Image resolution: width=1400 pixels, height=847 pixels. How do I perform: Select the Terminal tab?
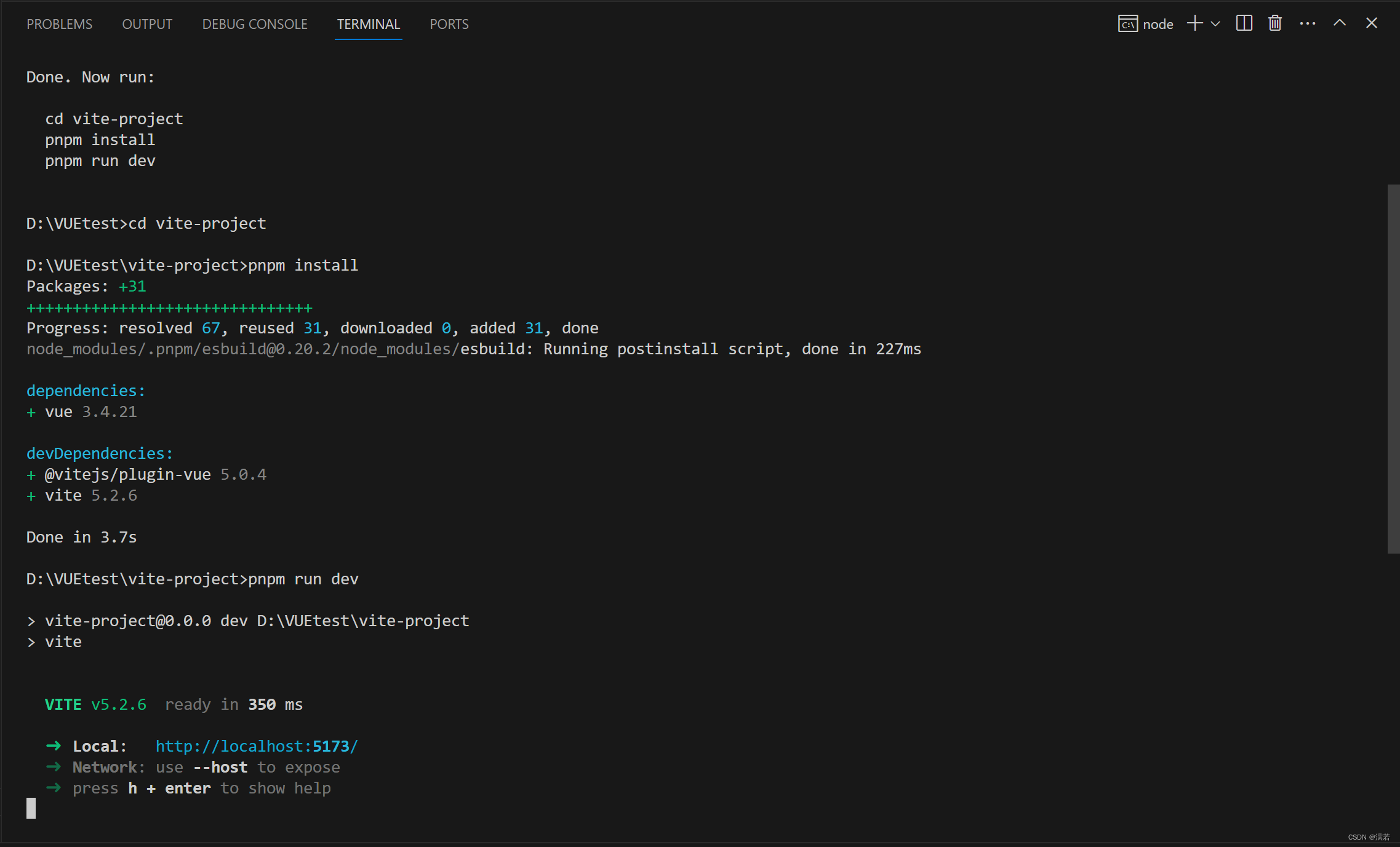(368, 24)
